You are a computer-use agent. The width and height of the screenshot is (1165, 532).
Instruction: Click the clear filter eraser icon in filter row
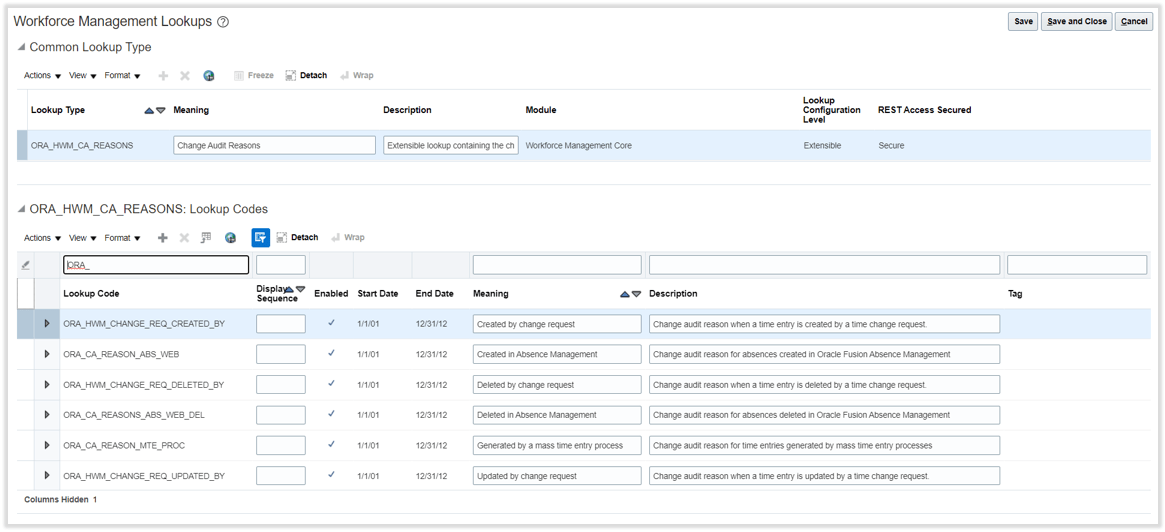click(25, 265)
